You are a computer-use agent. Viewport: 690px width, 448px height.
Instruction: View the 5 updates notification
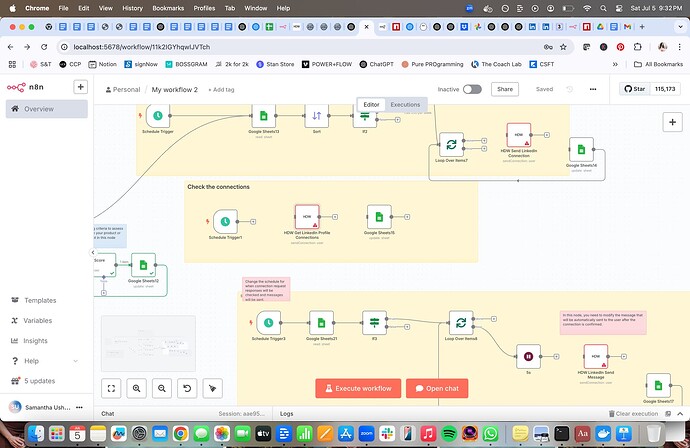(x=47, y=381)
